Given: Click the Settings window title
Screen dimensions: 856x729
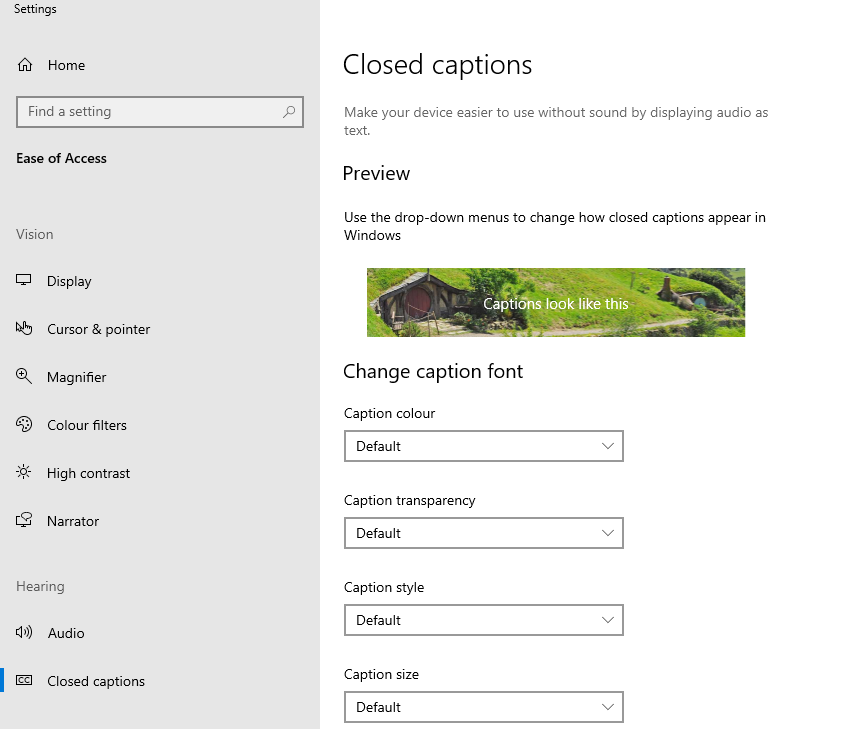Looking at the screenshot, I should point(35,9).
